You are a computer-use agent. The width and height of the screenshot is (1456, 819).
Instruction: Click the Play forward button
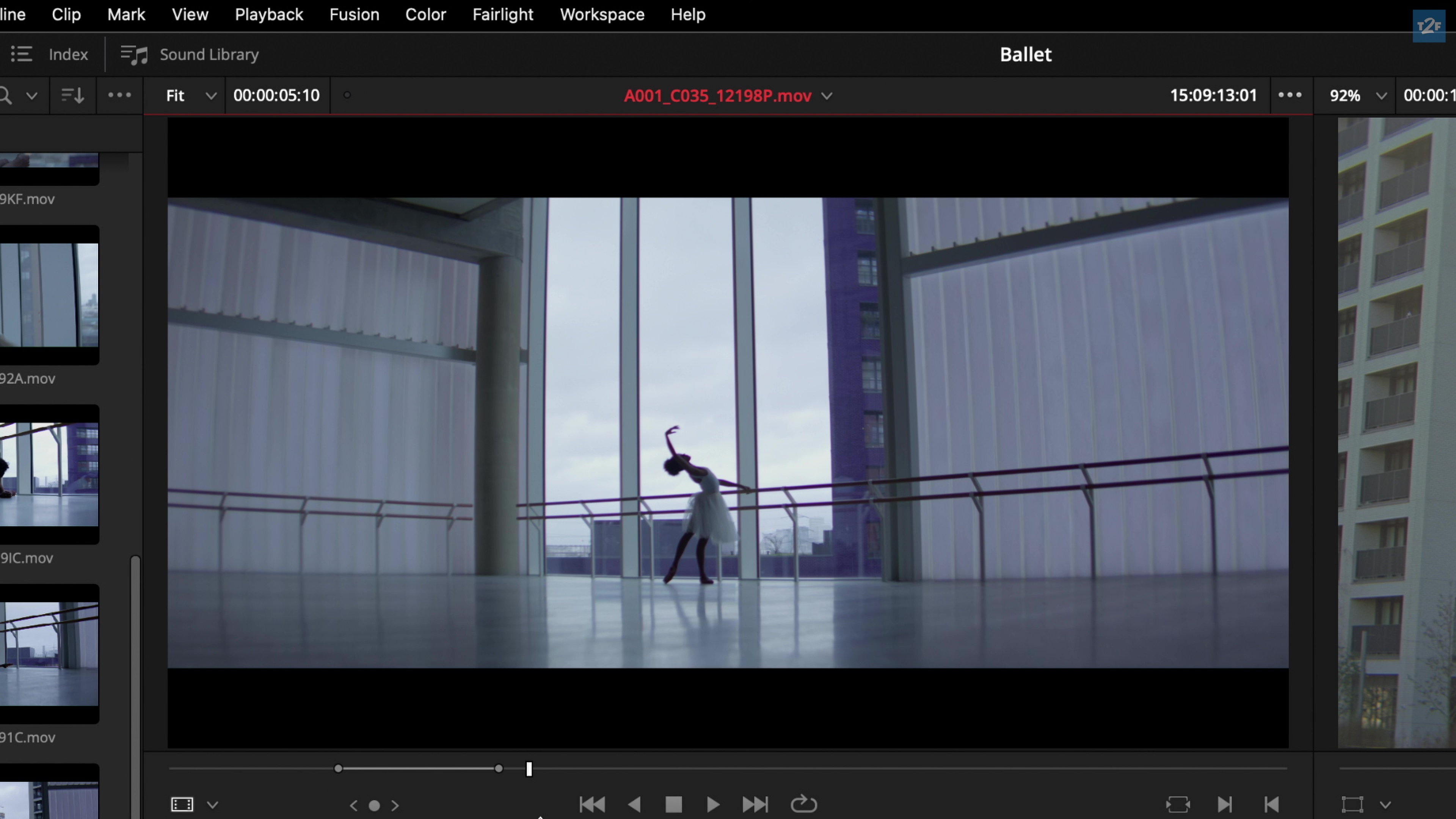pos(713,804)
